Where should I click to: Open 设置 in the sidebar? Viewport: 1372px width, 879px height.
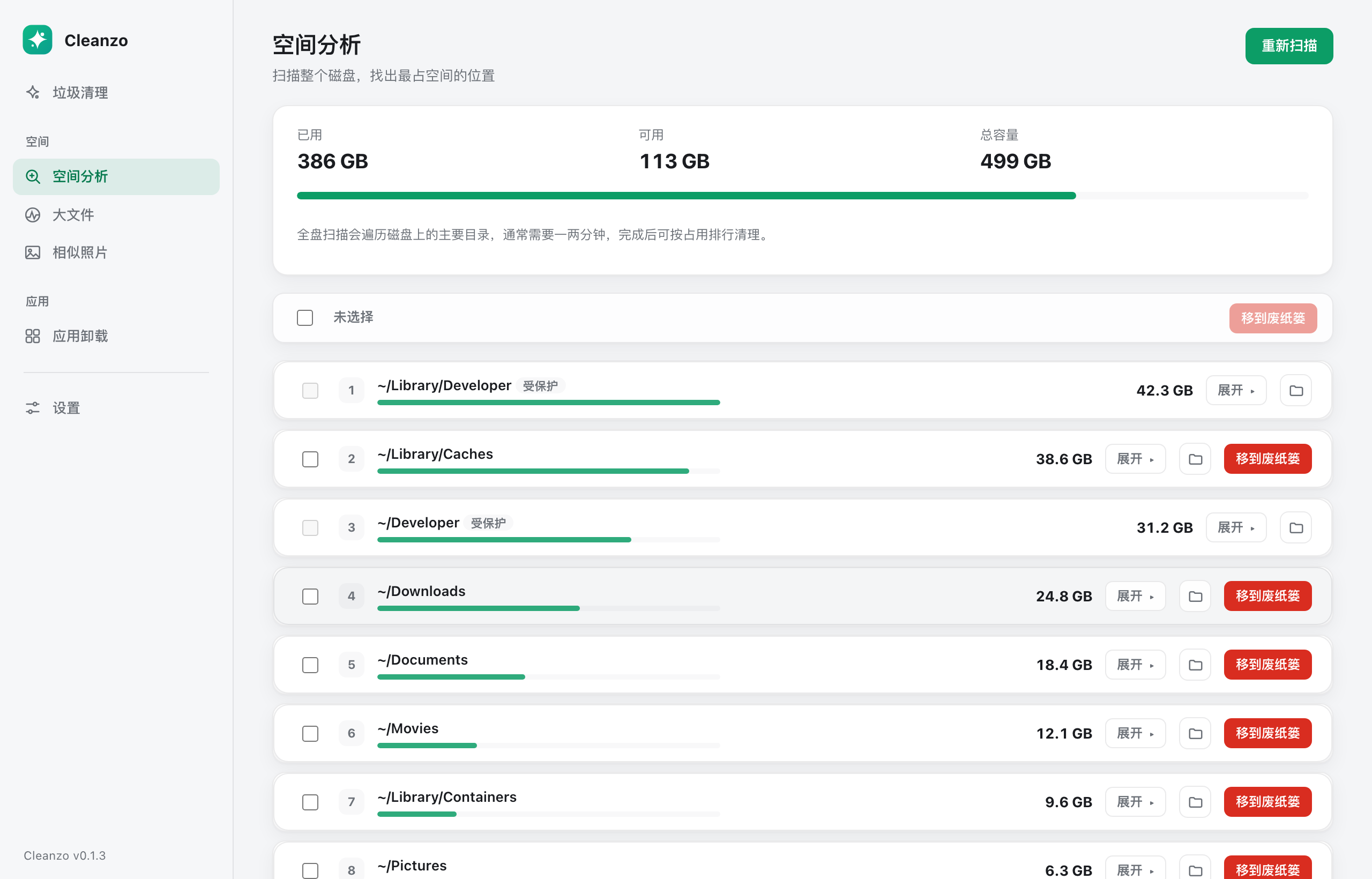point(116,408)
